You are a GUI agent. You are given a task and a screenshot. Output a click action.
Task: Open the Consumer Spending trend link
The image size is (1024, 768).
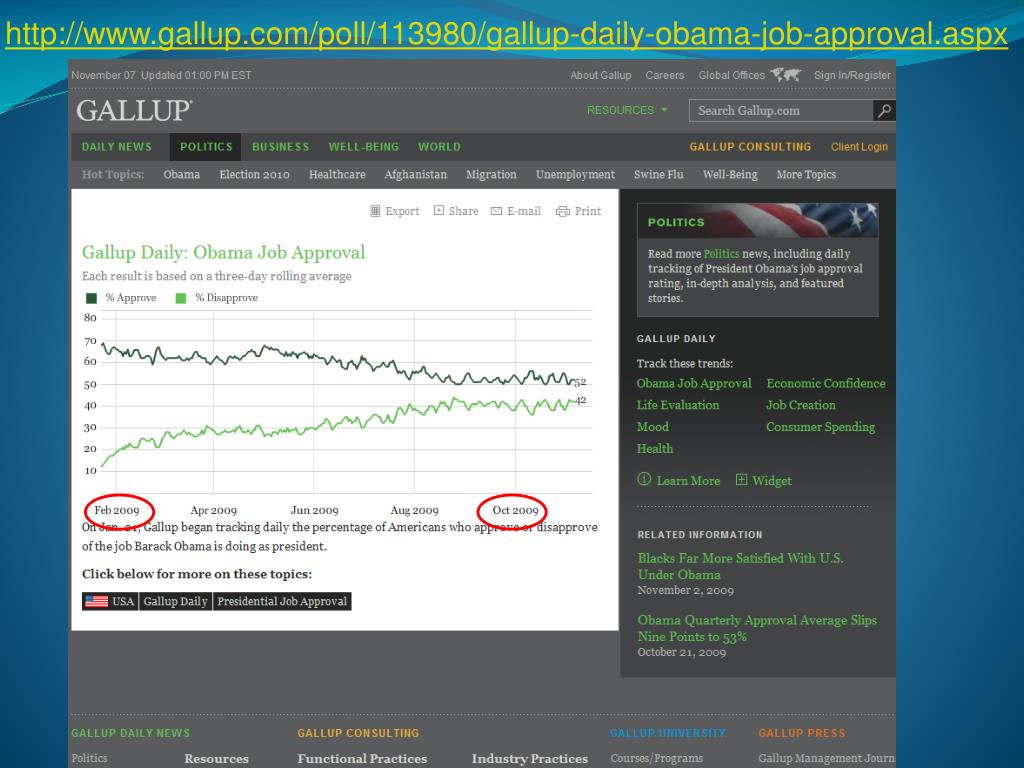point(821,427)
